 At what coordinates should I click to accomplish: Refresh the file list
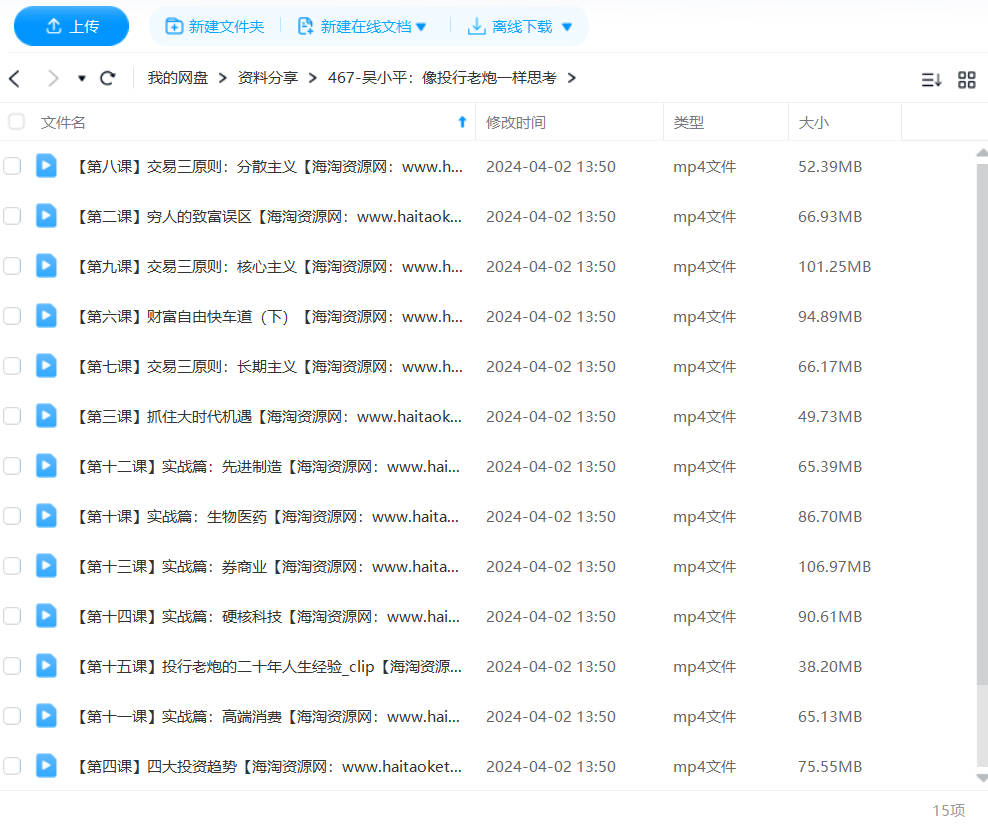[108, 78]
